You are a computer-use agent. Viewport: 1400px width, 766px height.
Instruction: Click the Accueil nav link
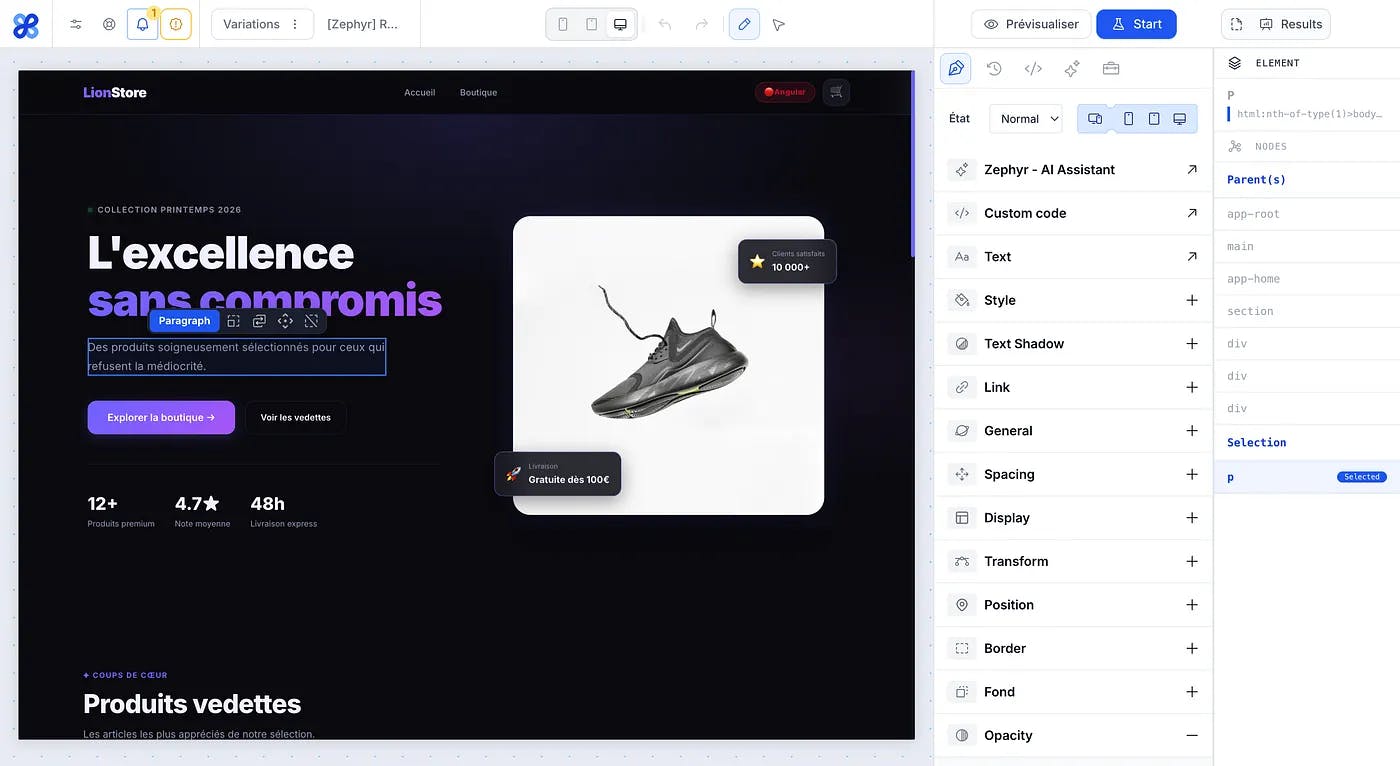420,93
